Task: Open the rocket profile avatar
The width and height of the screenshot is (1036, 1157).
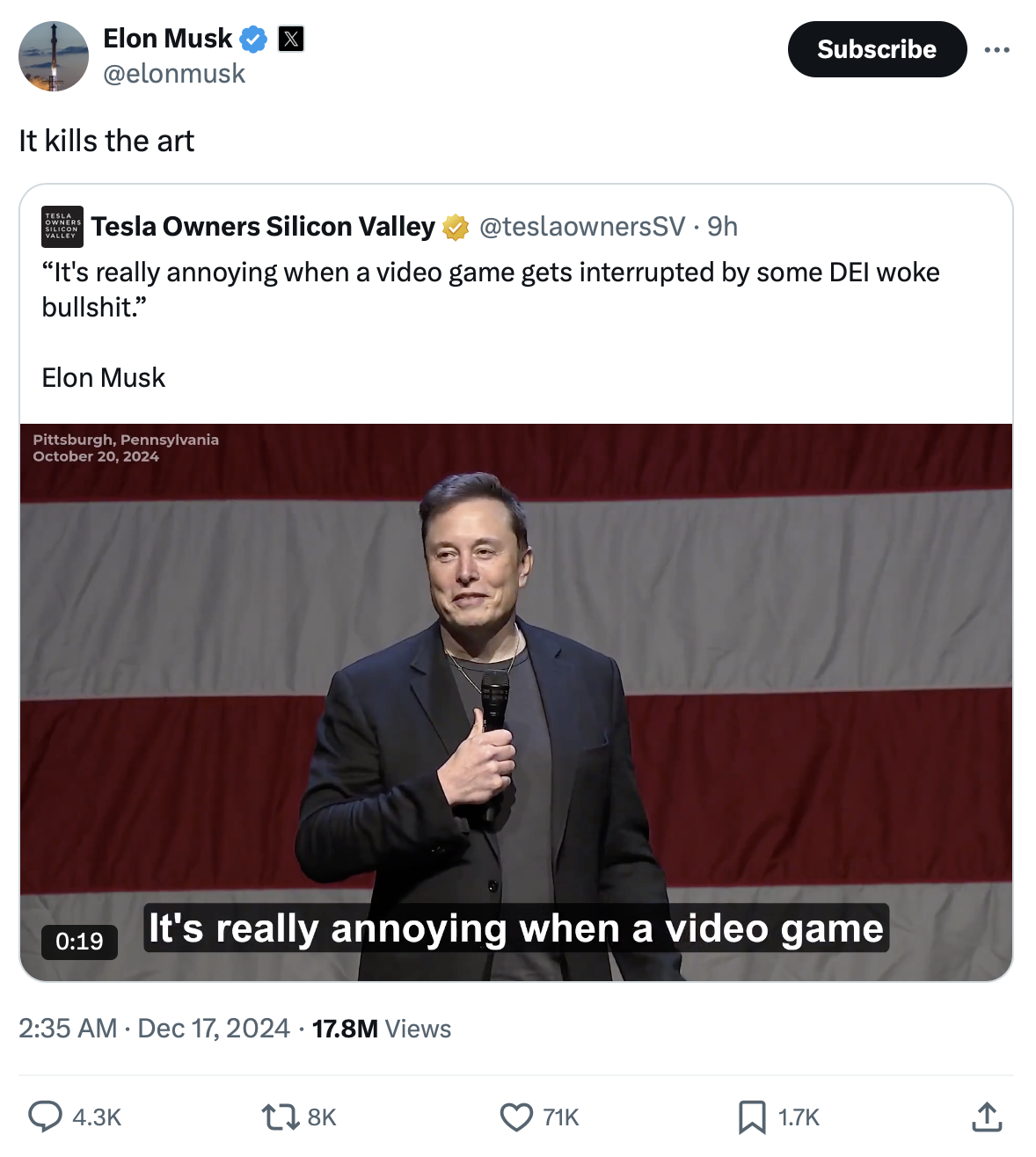Action: coord(54,56)
